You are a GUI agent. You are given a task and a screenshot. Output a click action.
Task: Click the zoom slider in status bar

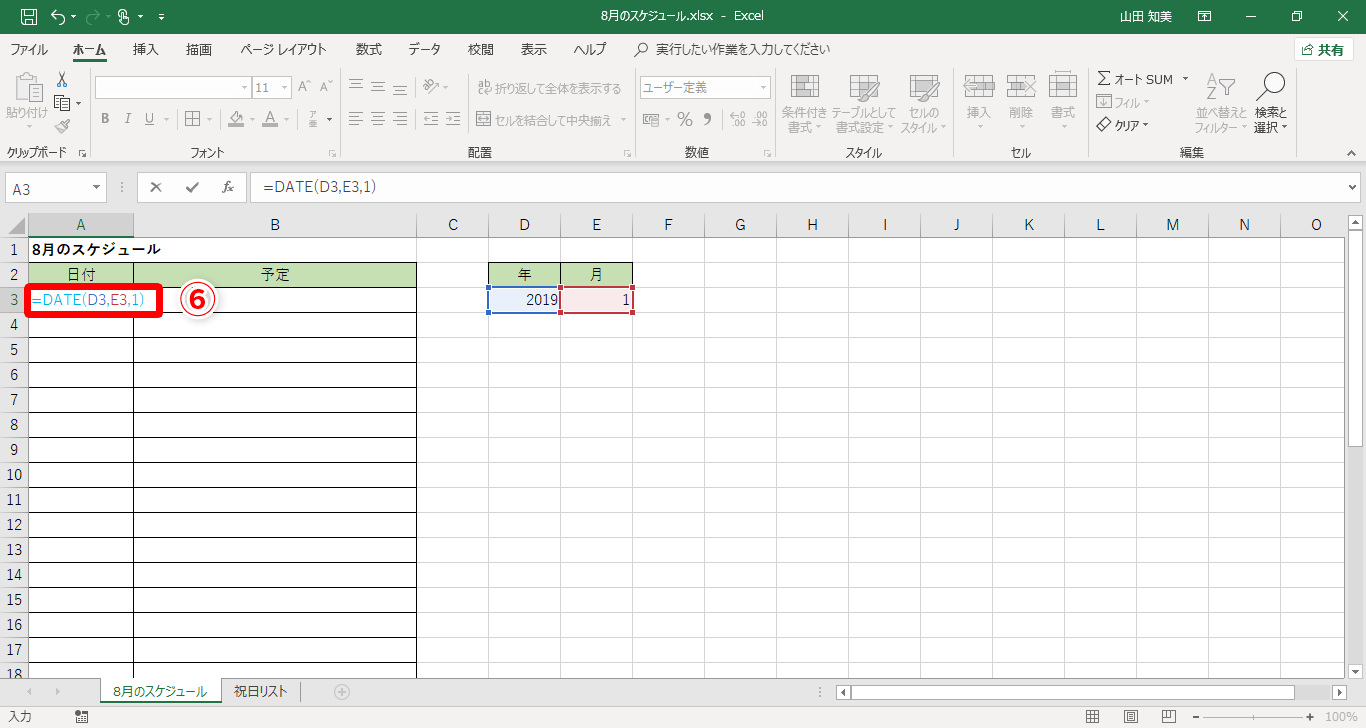pos(1252,716)
